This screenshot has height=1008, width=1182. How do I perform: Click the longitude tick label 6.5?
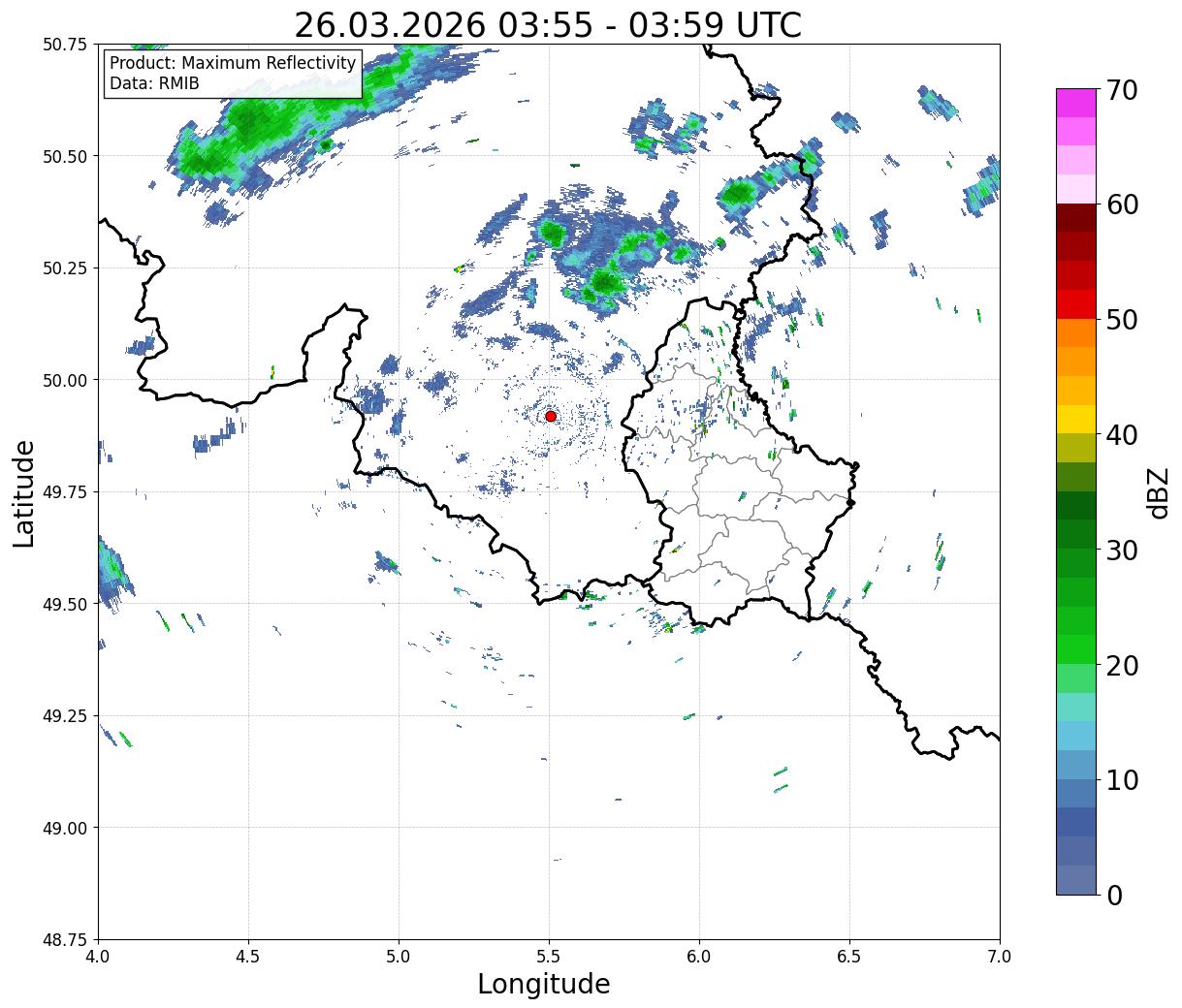tap(849, 956)
